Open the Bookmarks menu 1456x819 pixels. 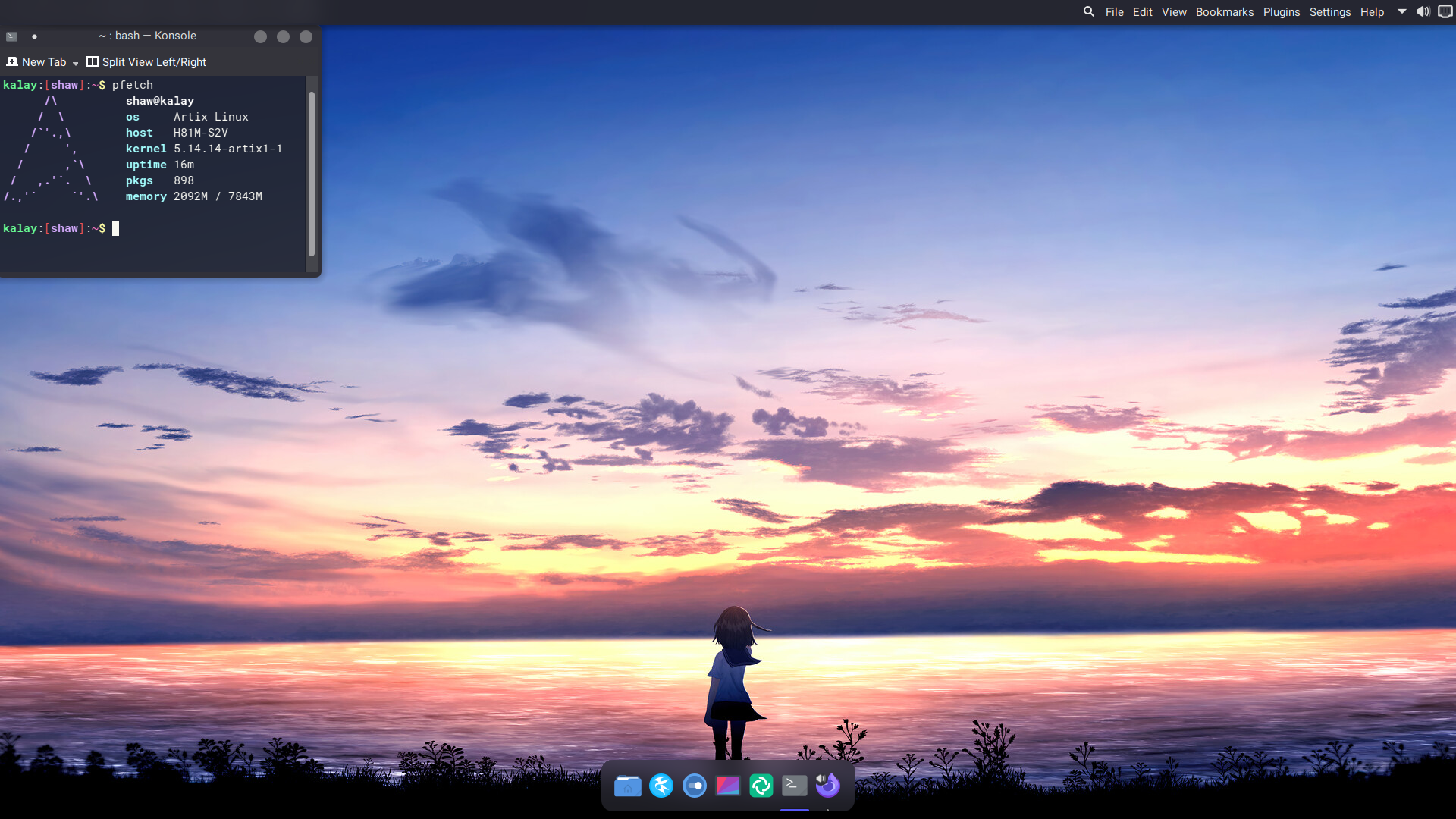click(x=1225, y=12)
